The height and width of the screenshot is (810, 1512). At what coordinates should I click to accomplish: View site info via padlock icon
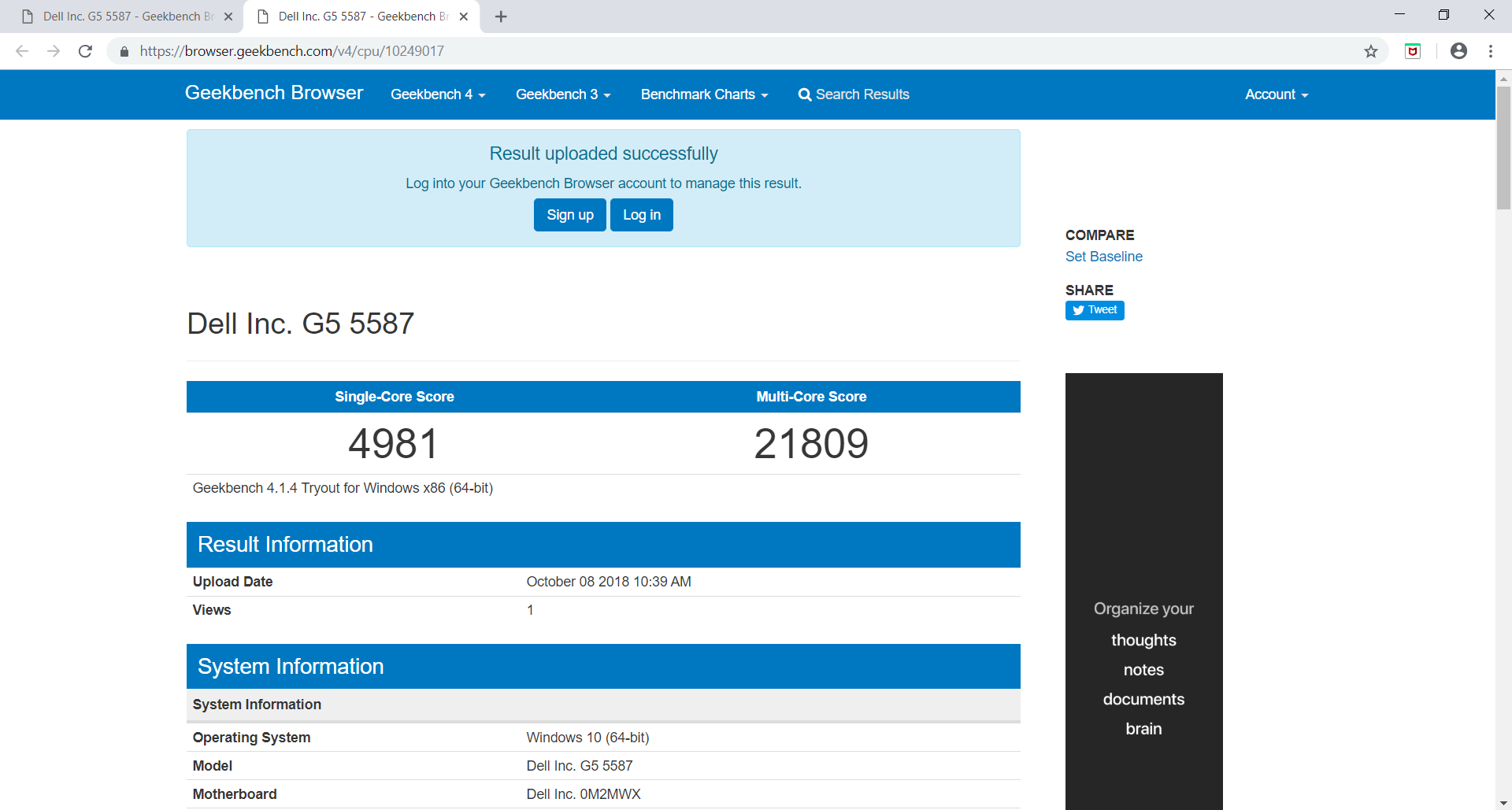coord(124,51)
